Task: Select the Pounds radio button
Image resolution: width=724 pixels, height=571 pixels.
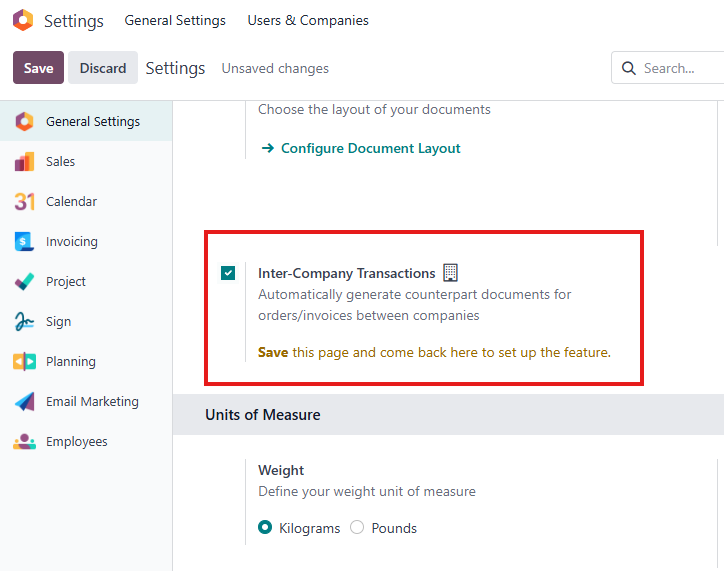Action: (x=357, y=527)
